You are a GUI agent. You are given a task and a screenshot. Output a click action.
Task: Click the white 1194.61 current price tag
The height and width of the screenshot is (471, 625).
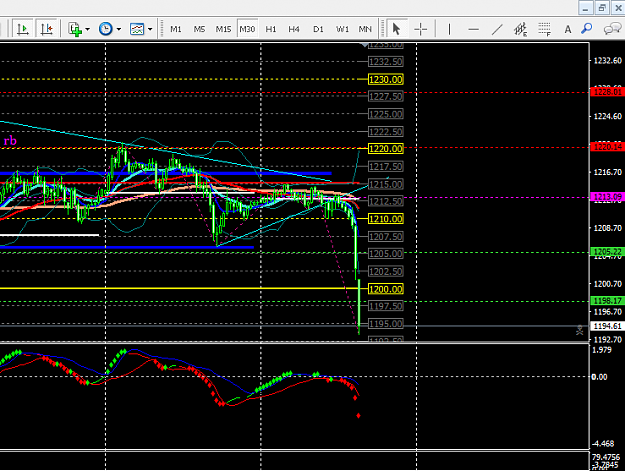point(607,326)
